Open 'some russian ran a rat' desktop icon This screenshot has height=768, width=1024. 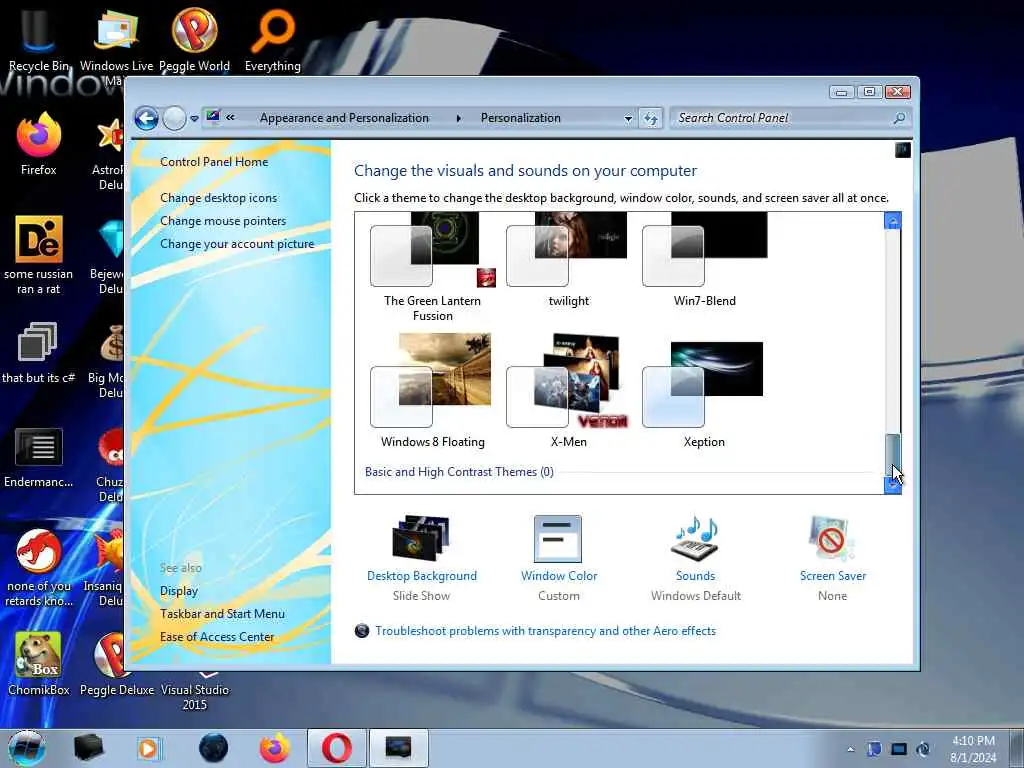click(x=39, y=255)
